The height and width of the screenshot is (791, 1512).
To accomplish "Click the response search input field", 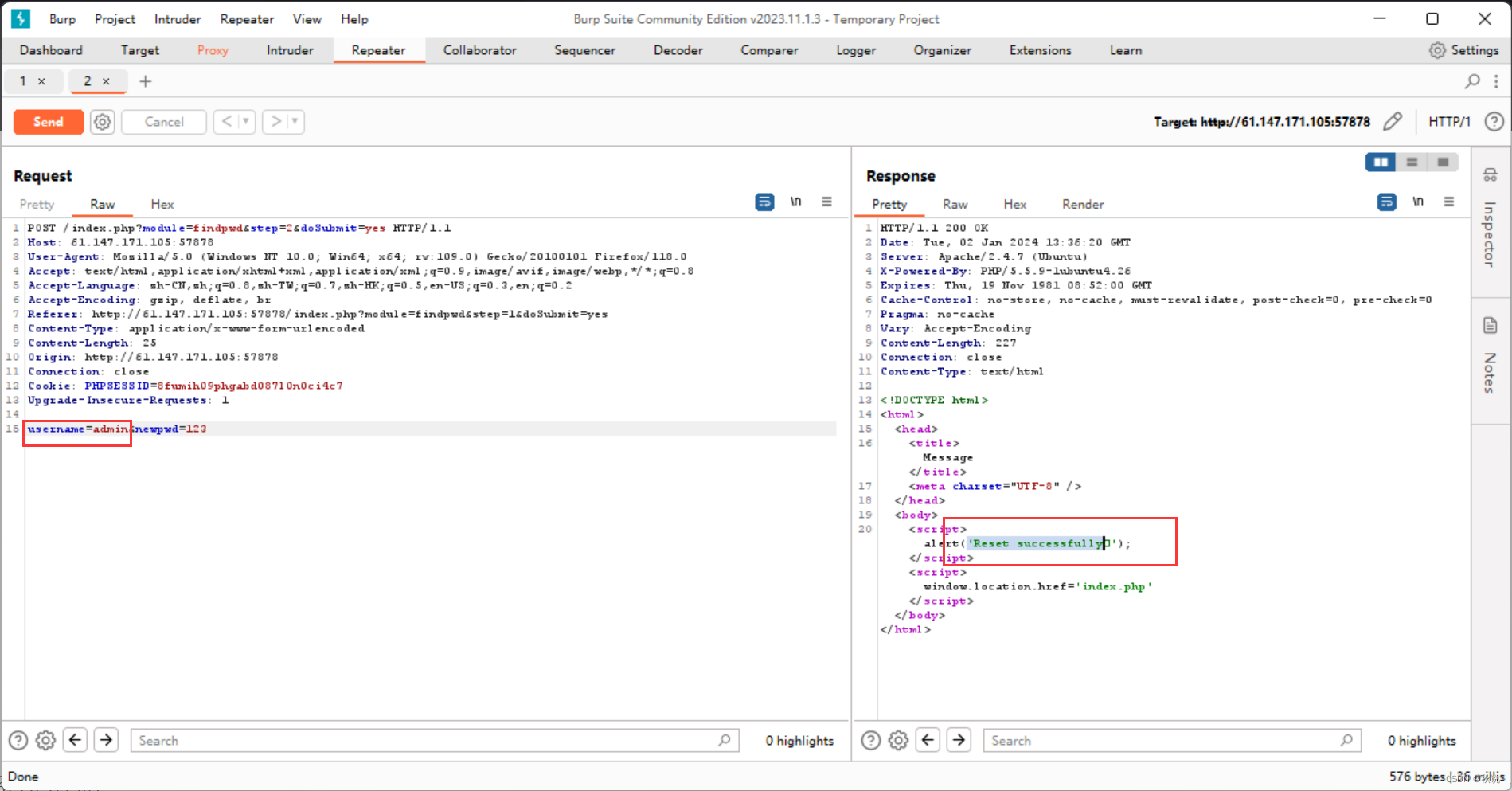I will pos(1172,740).
